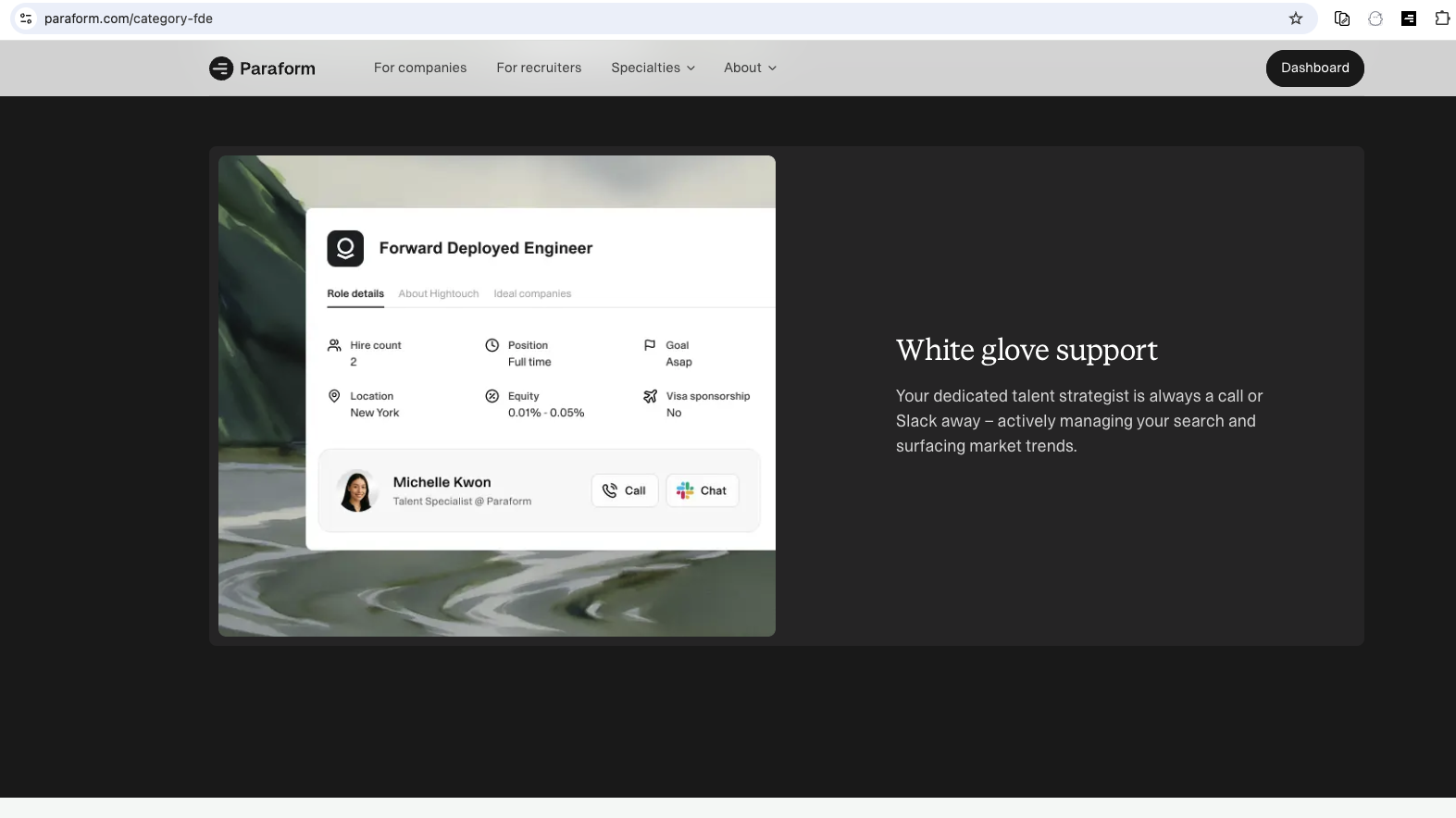Screen dimensions: 1456x818
Task: Open the For companies page
Action: (420, 68)
